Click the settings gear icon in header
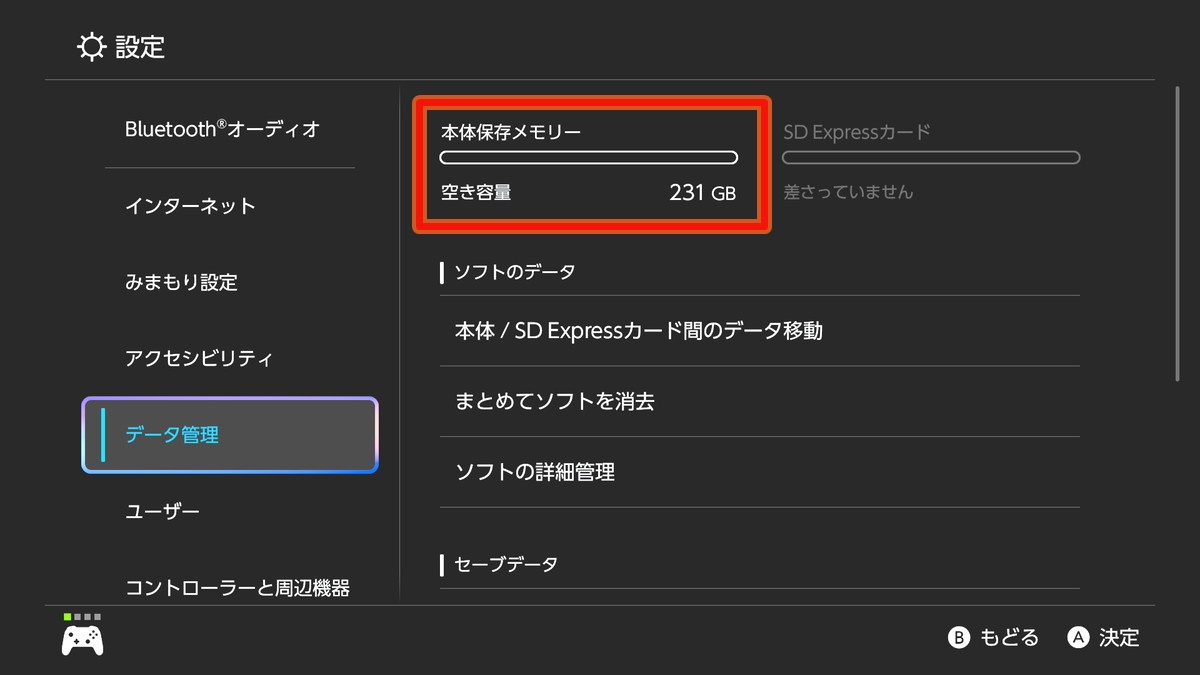Screen dimensions: 1200x675 (91, 47)
